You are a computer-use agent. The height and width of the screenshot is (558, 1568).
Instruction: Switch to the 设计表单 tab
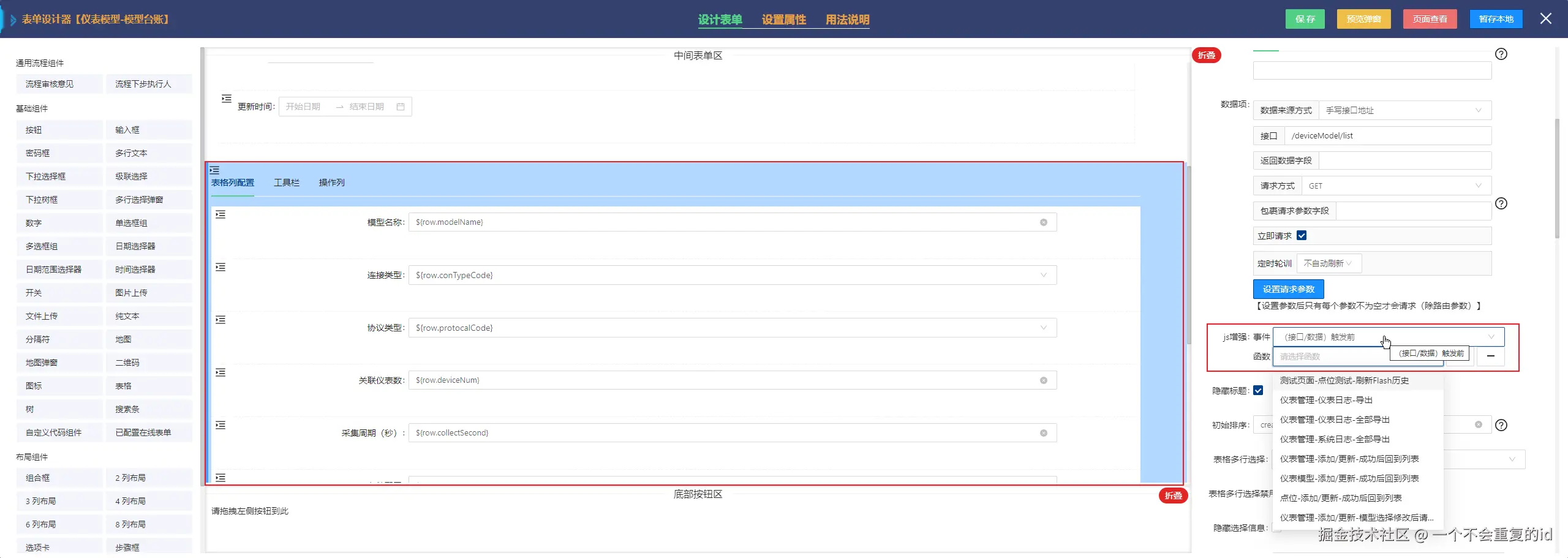(x=720, y=20)
